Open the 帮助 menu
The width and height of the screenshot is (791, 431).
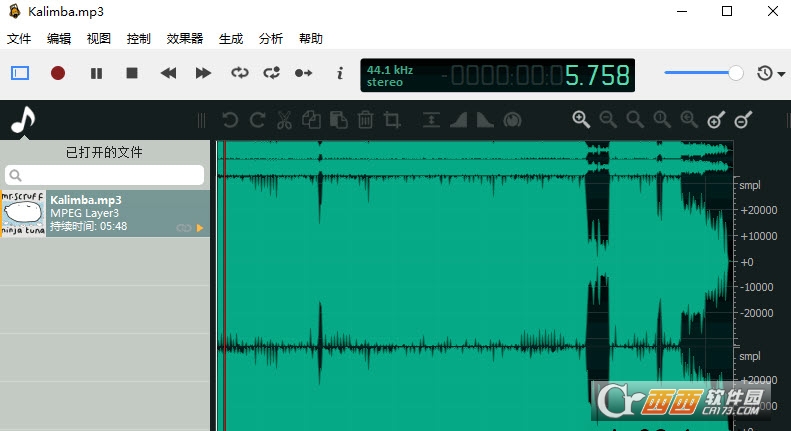tap(311, 39)
